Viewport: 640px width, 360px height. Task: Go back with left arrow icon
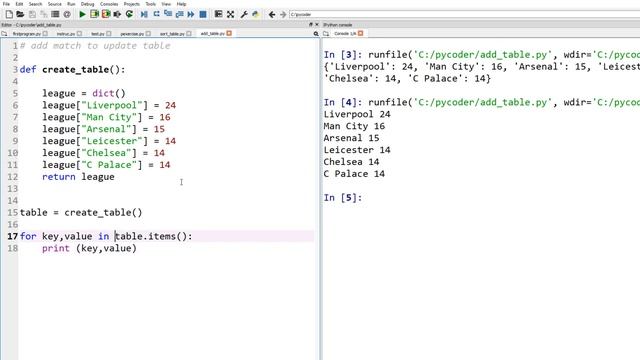tap(272, 14)
